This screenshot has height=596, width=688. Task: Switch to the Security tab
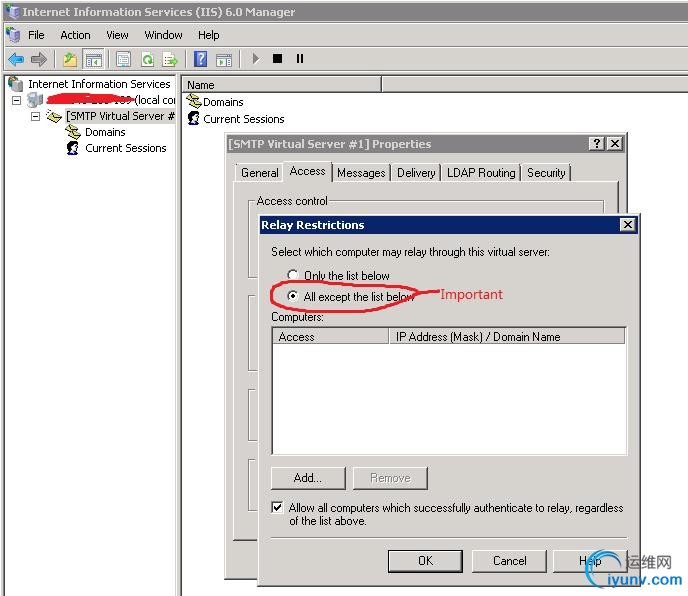546,173
